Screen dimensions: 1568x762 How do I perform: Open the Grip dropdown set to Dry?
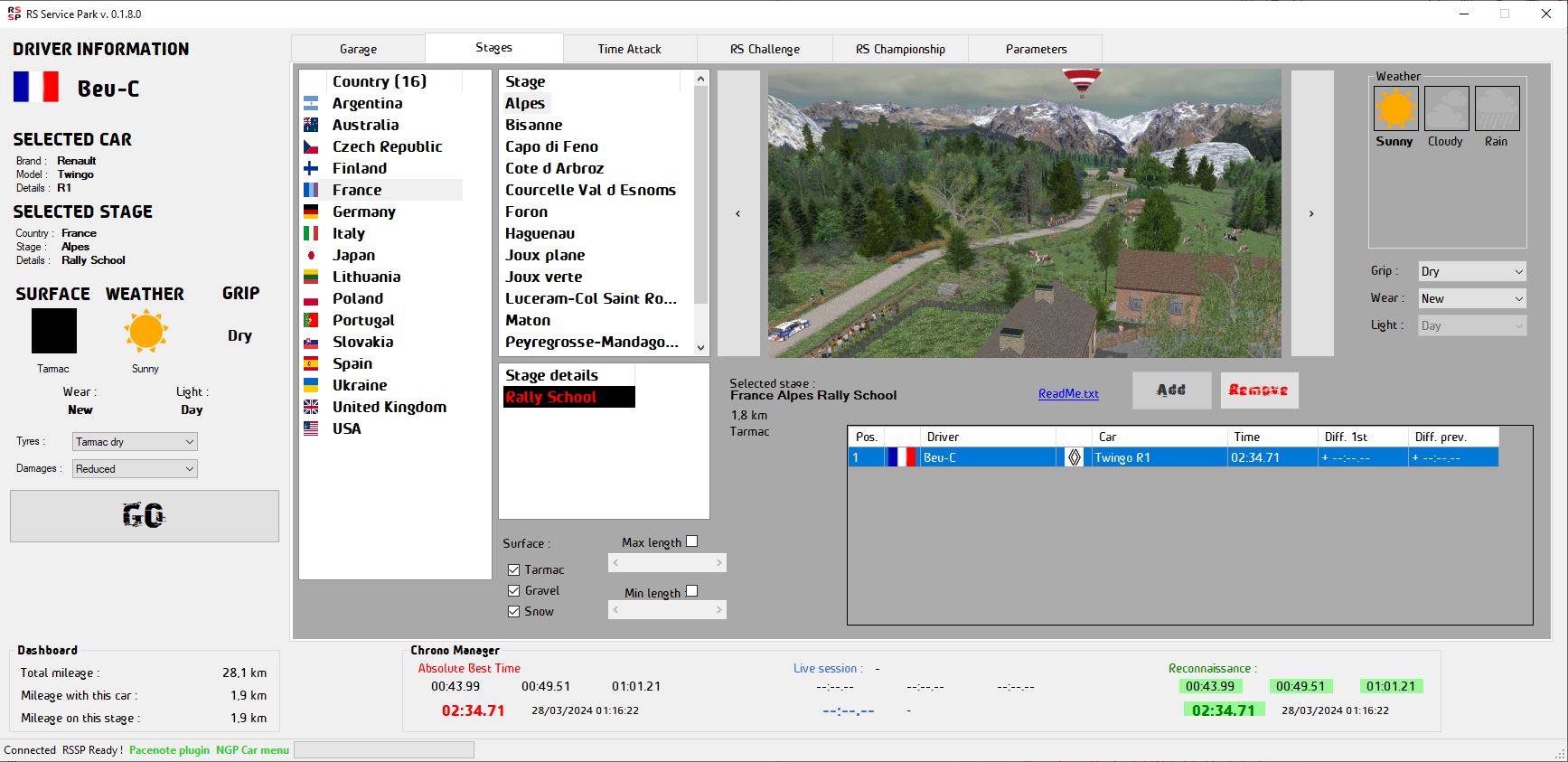point(1471,271)
